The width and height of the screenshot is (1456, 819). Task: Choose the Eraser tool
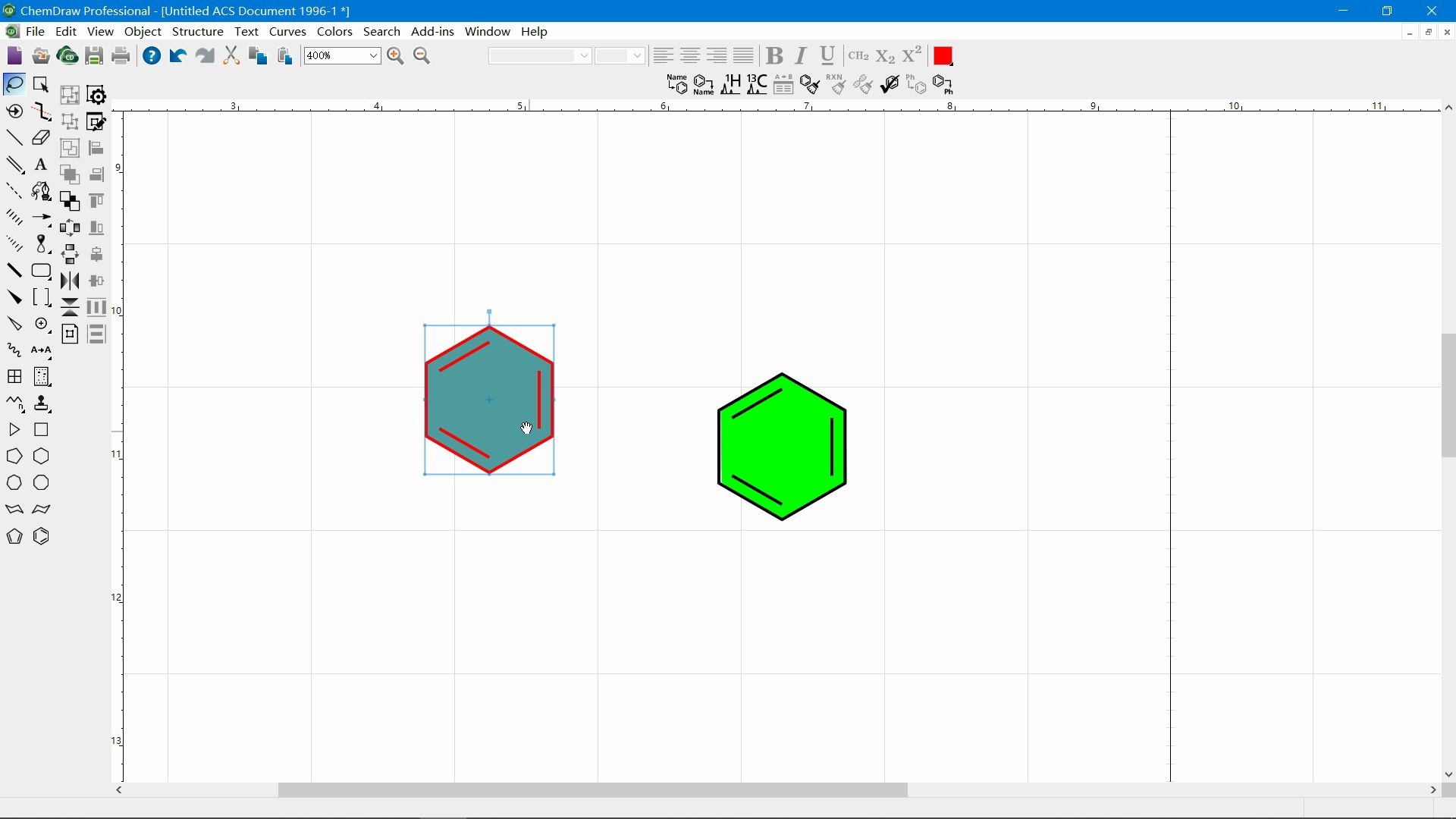coord(41,138)
